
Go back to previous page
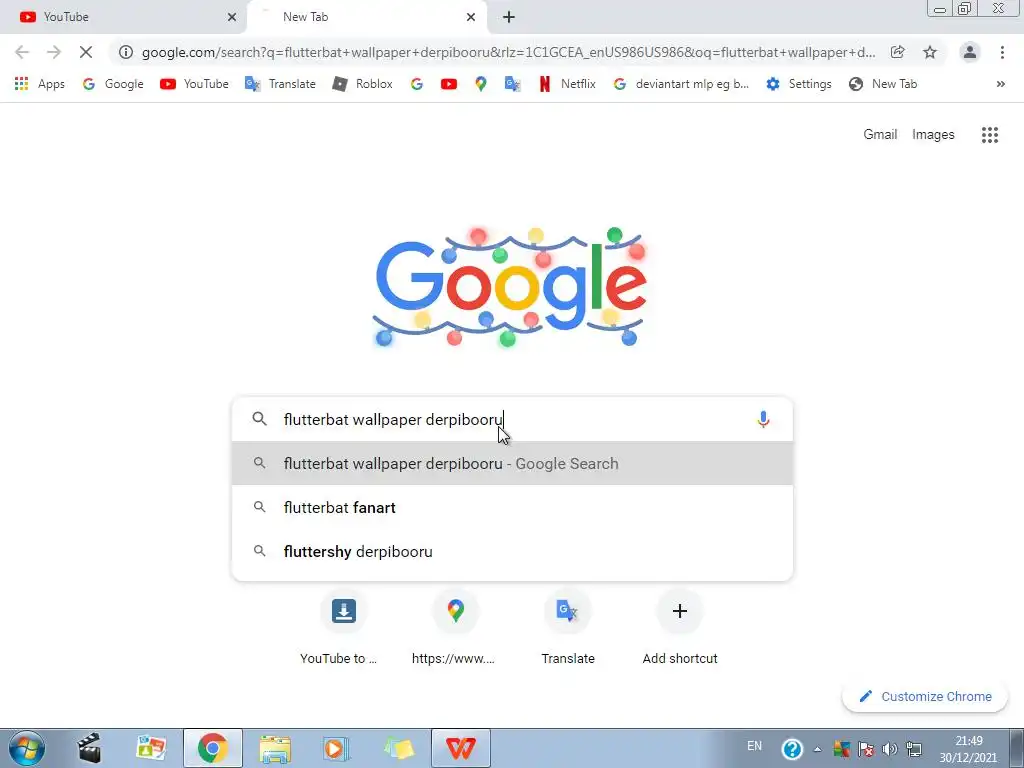point(22,52)
